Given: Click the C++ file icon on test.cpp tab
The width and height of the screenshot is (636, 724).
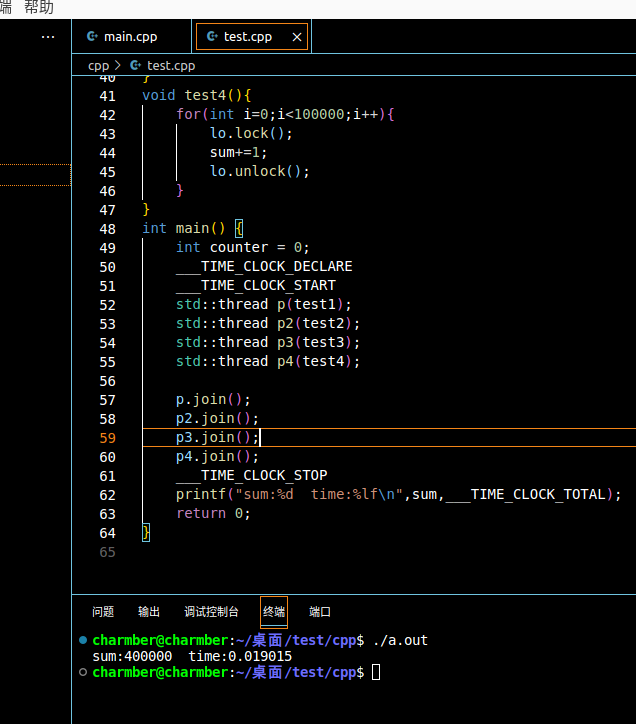Looking at the screenshot, I should (212, 37).
